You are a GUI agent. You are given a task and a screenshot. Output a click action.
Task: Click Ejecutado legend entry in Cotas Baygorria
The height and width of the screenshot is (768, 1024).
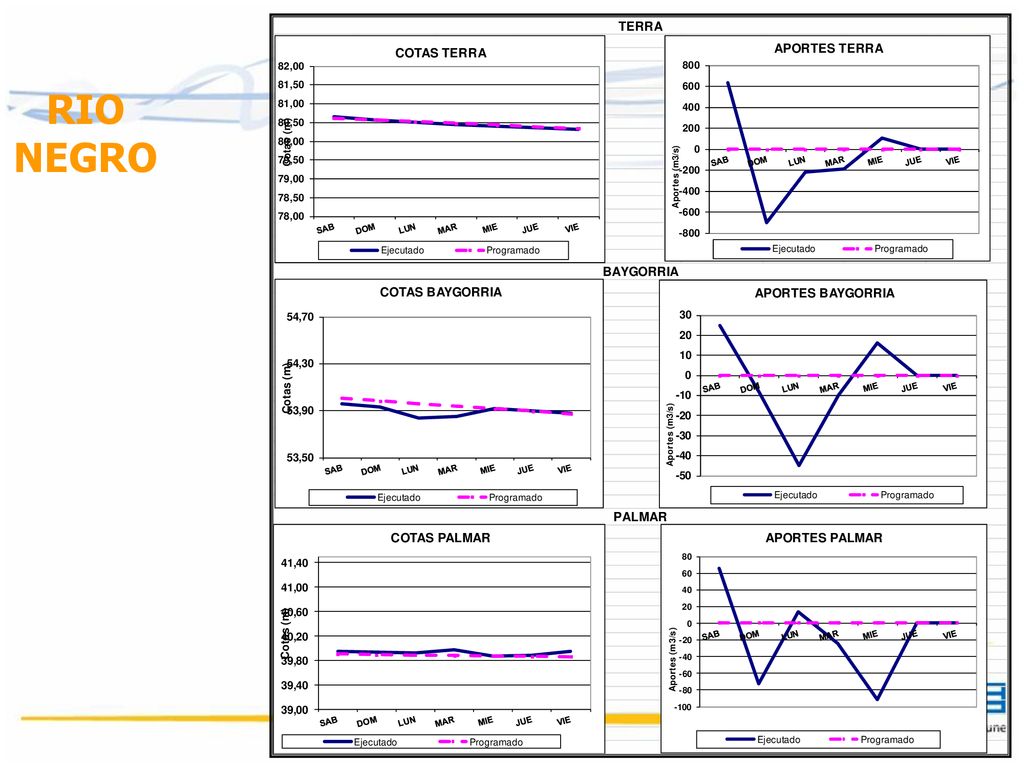pyautogui.click(x=383, y=498)
